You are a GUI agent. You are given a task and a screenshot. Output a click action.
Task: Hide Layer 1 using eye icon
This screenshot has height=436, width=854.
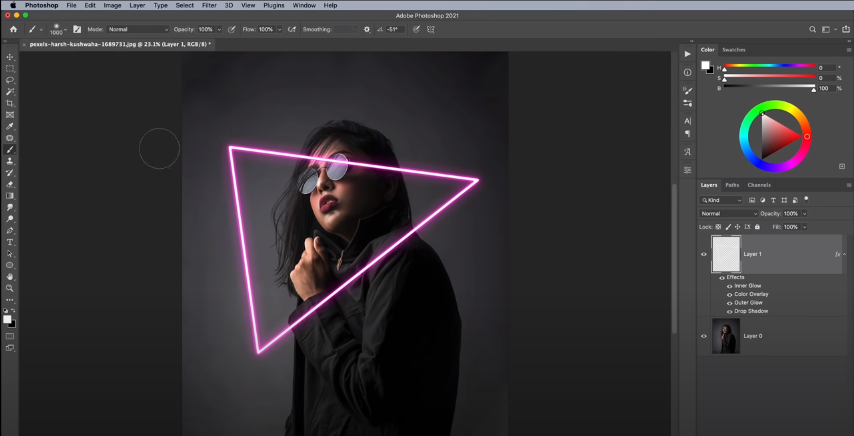[703, 255]
